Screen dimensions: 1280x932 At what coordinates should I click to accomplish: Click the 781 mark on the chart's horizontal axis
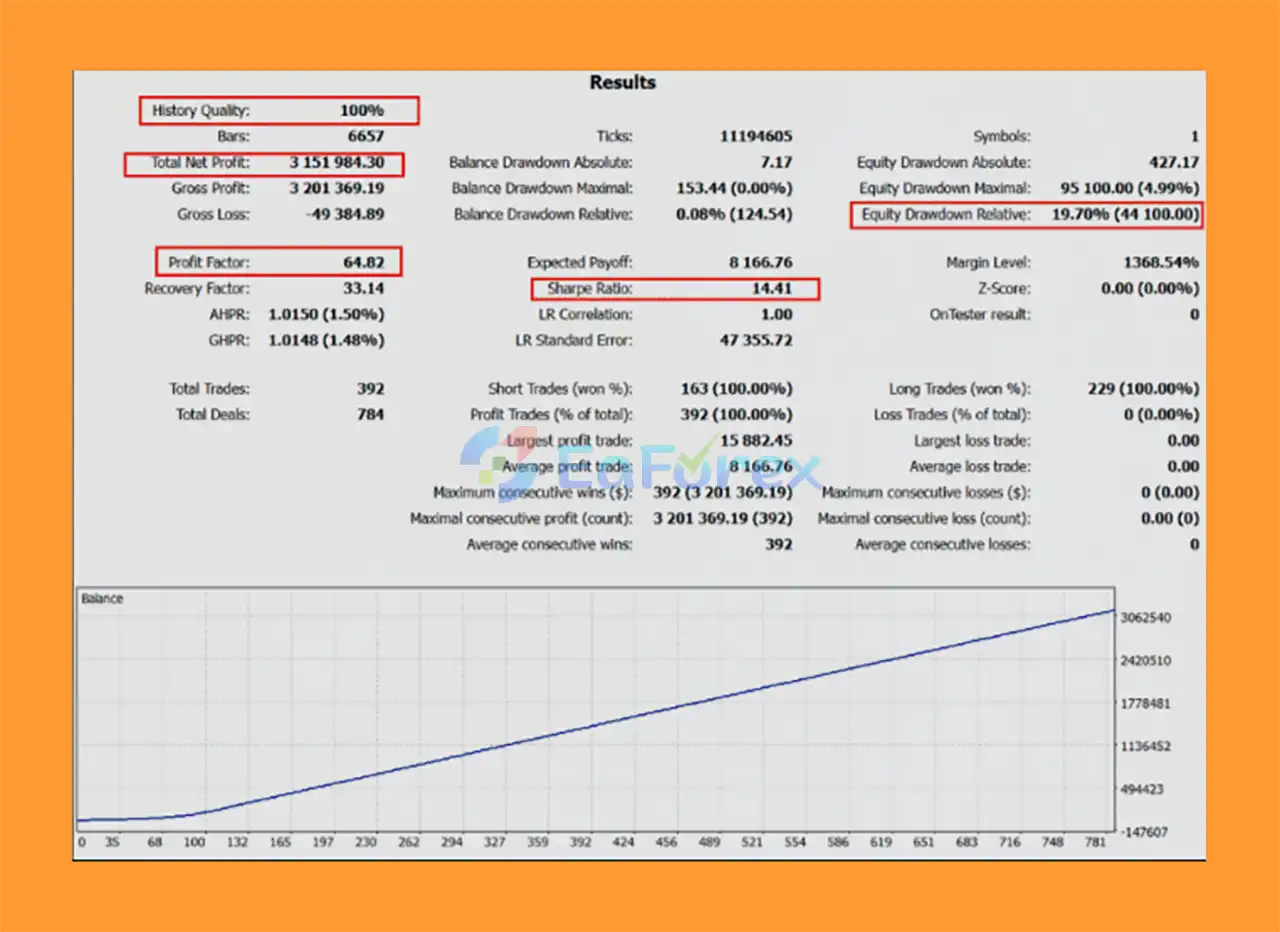(1095, 843)
